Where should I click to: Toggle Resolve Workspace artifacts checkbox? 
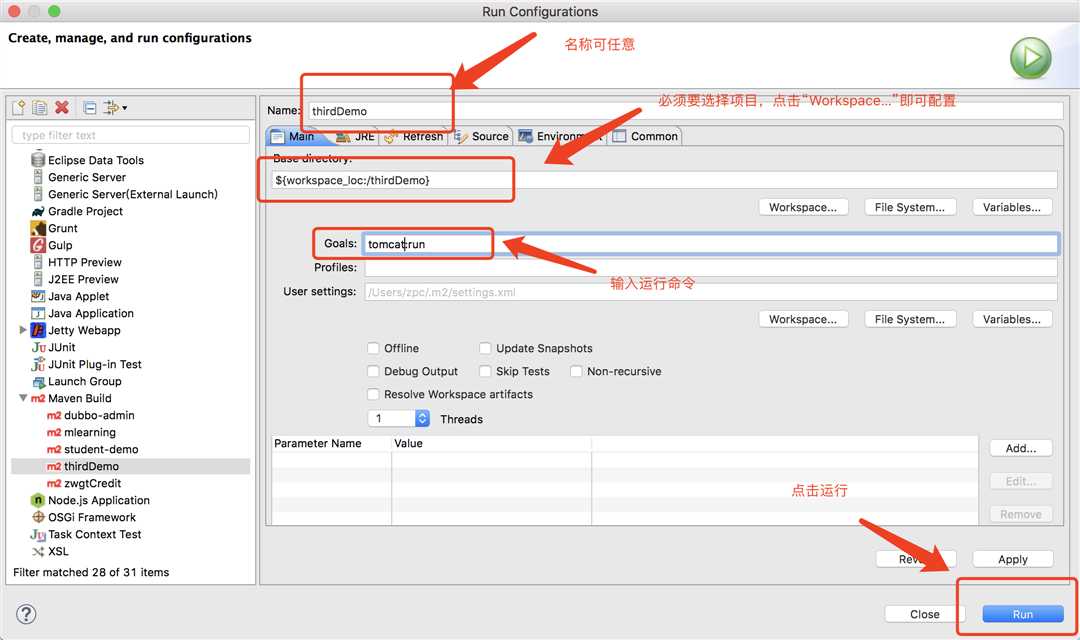coord(373,394)
